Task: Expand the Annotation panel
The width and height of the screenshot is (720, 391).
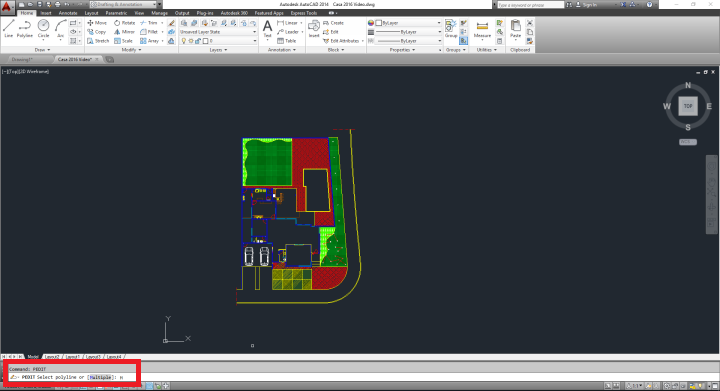Action: click(x=282, y=50)
